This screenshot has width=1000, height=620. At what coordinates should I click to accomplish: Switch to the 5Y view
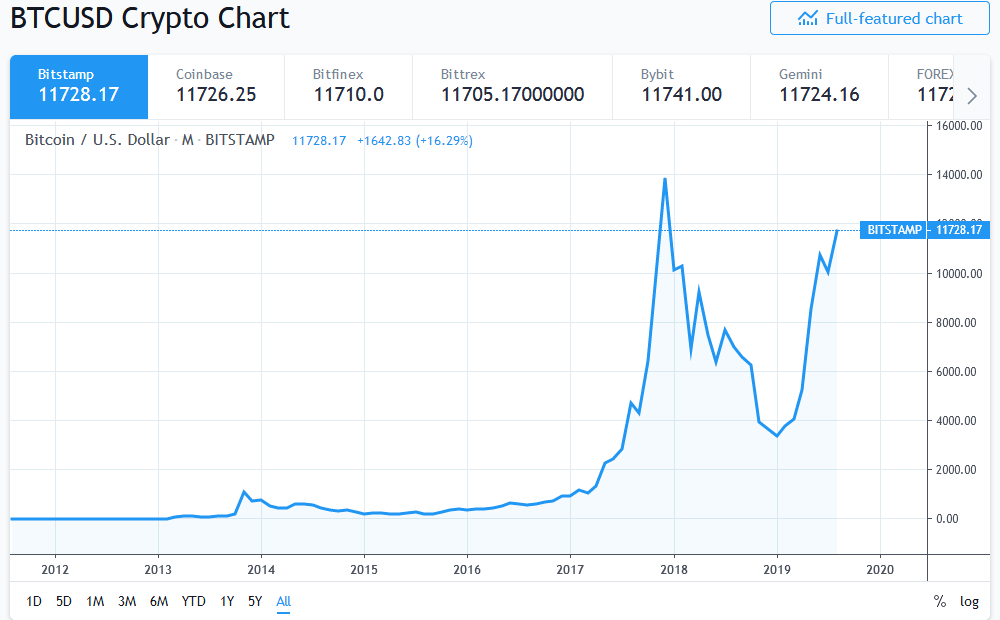click(254, 601)
